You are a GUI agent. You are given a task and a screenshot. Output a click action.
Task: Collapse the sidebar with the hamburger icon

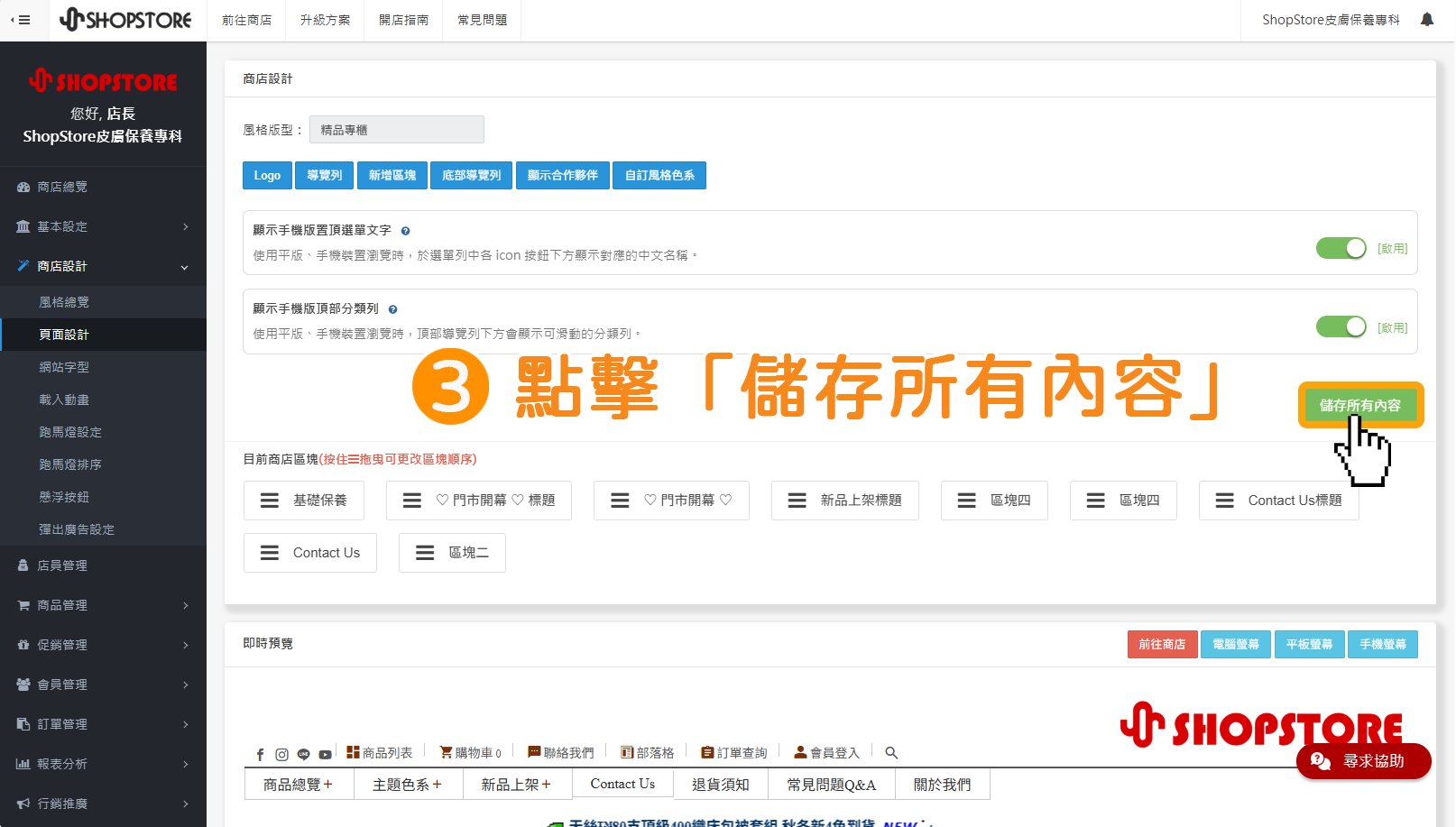pyautogui.click(x=21, y=20)
